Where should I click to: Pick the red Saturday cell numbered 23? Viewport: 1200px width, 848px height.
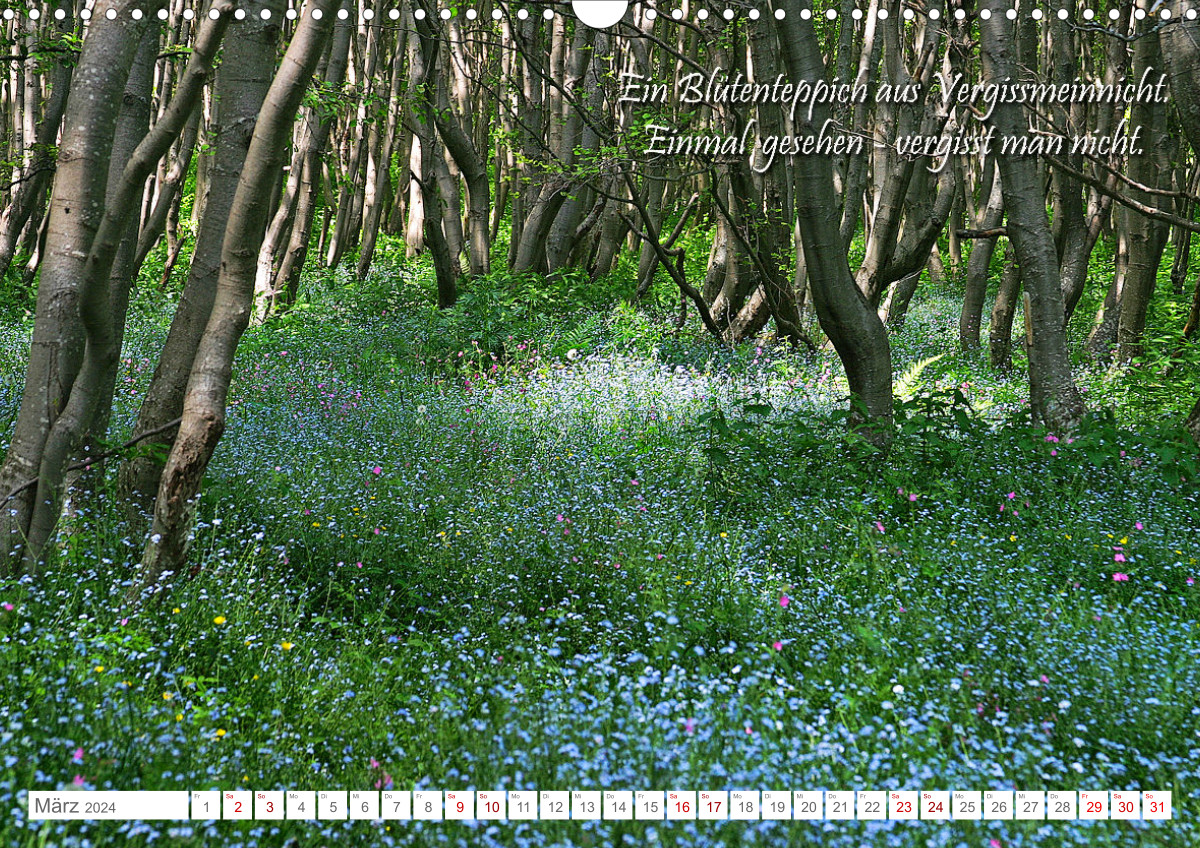pyautogui.click(x=904, y=805)
